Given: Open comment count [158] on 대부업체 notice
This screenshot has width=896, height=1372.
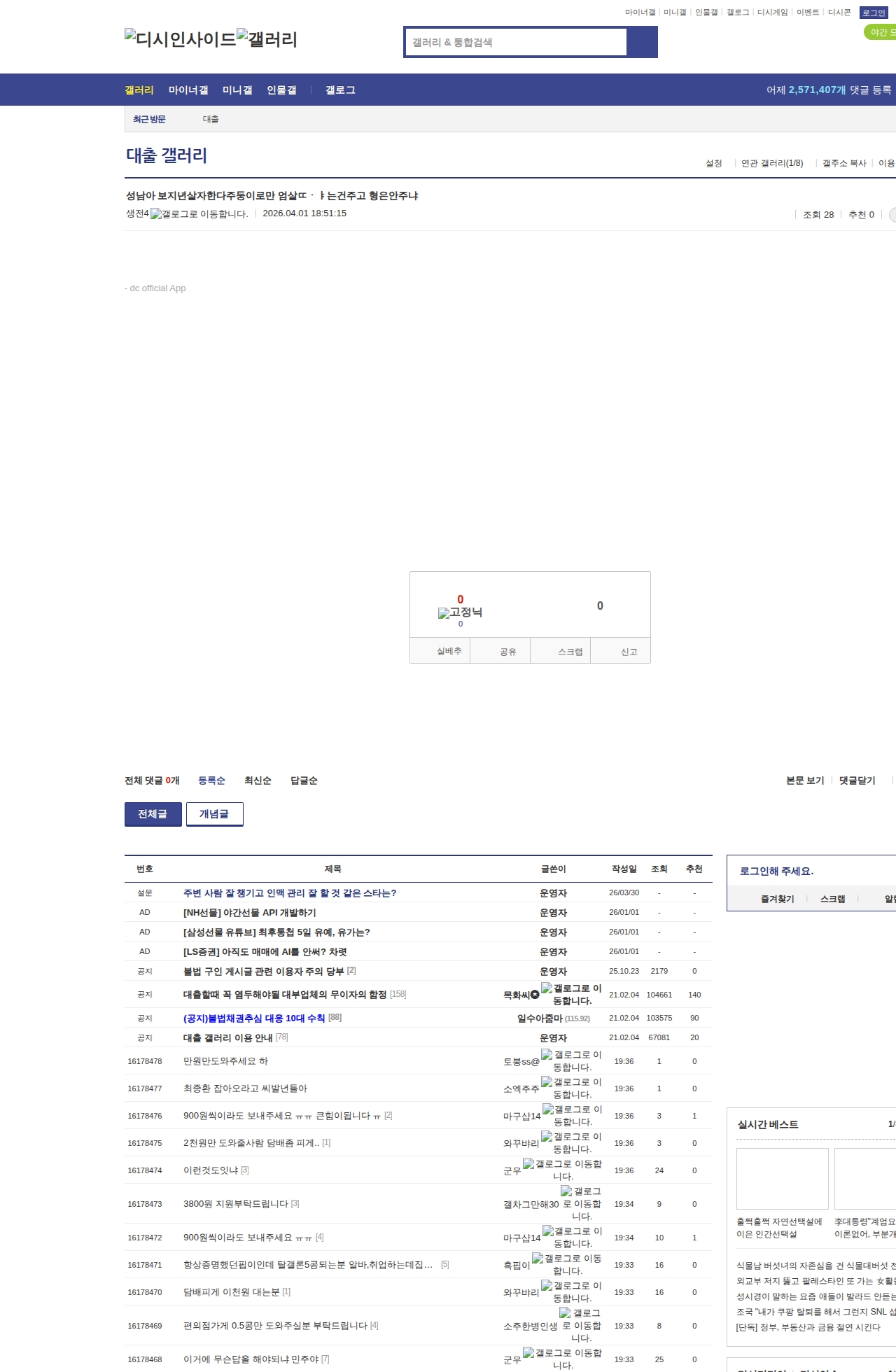Looking at the screenshot, I should (x=398, y=994).
